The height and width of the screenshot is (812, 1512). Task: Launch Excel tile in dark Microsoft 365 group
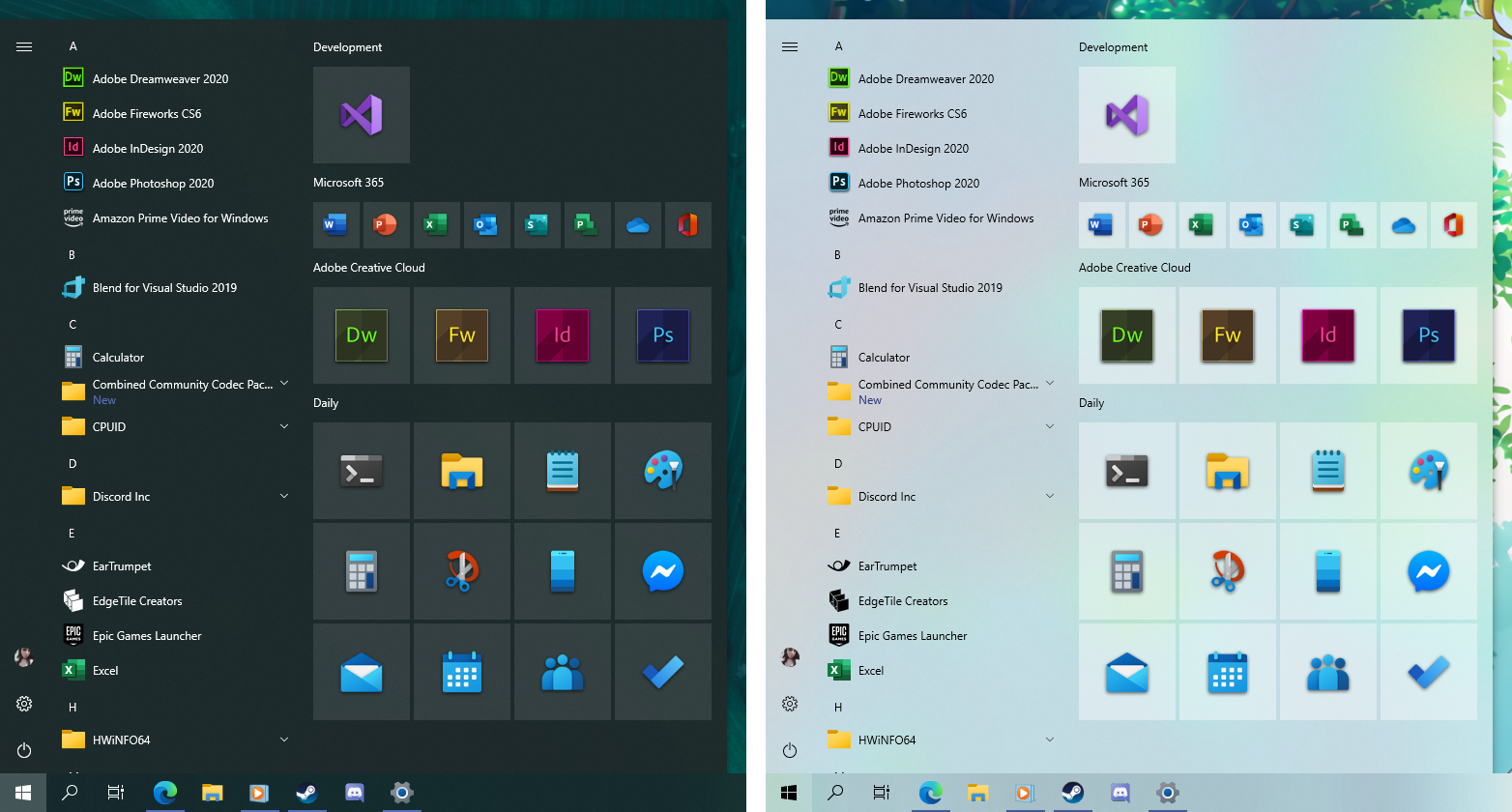pos(437,225)
